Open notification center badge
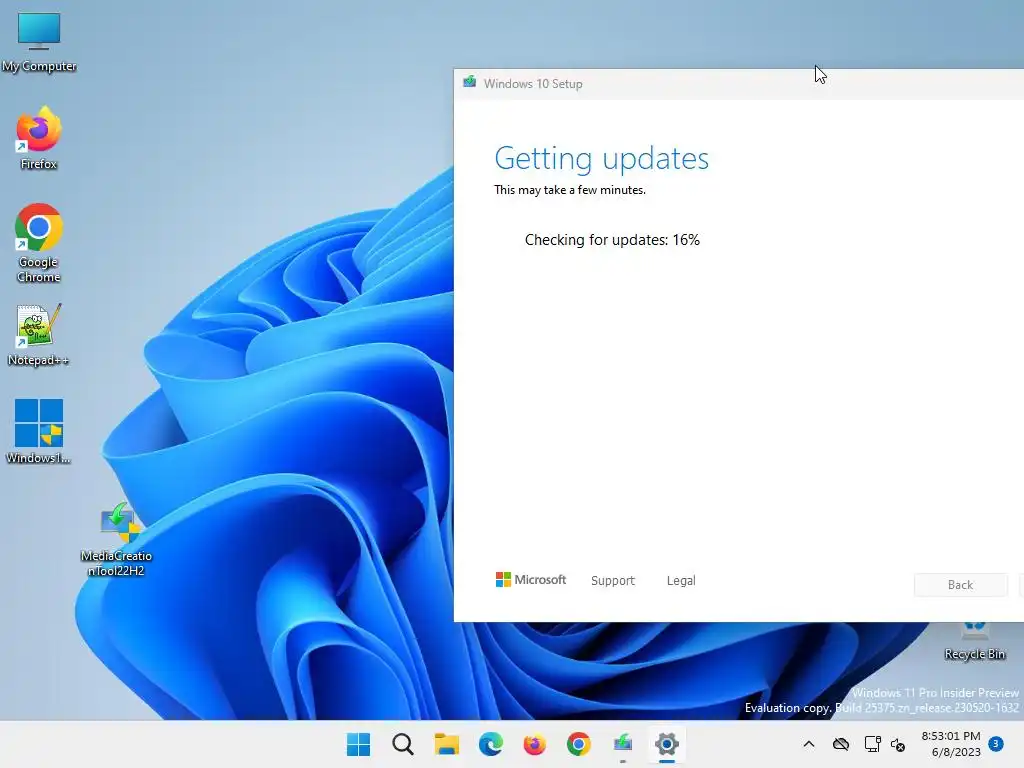The width and height of the screenshot is (1024, 768). pyautogui.click(x=996, y=743)
